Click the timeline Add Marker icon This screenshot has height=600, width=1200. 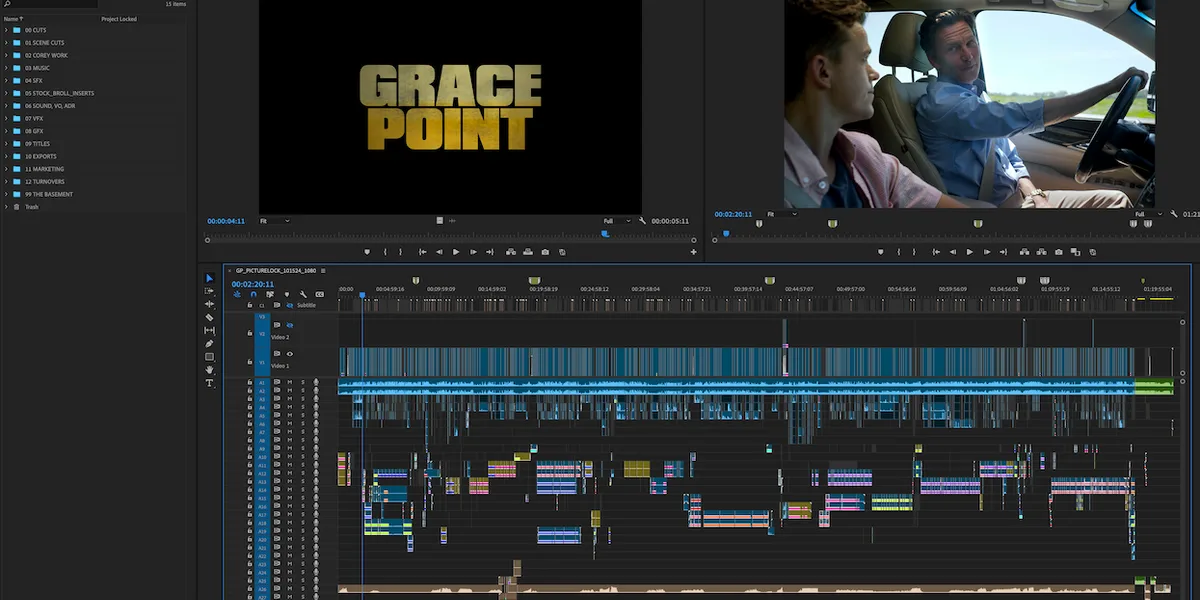pos(286,294)
